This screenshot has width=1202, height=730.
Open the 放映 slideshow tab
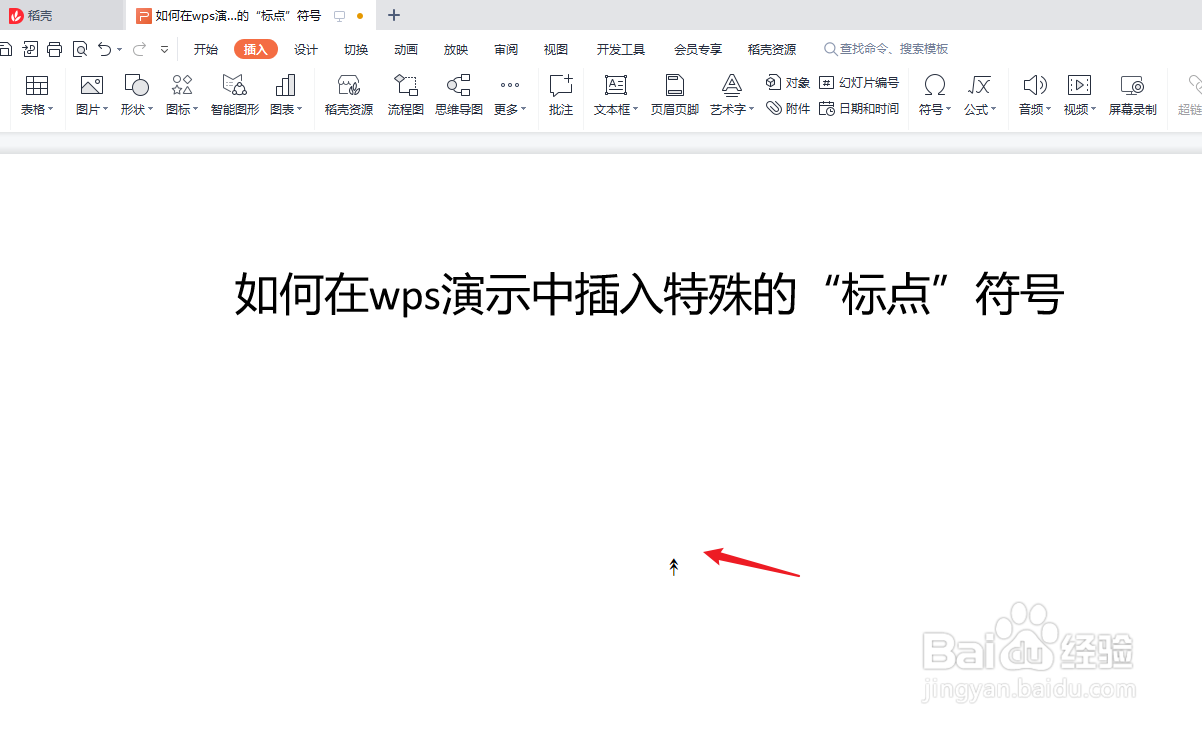455,48
